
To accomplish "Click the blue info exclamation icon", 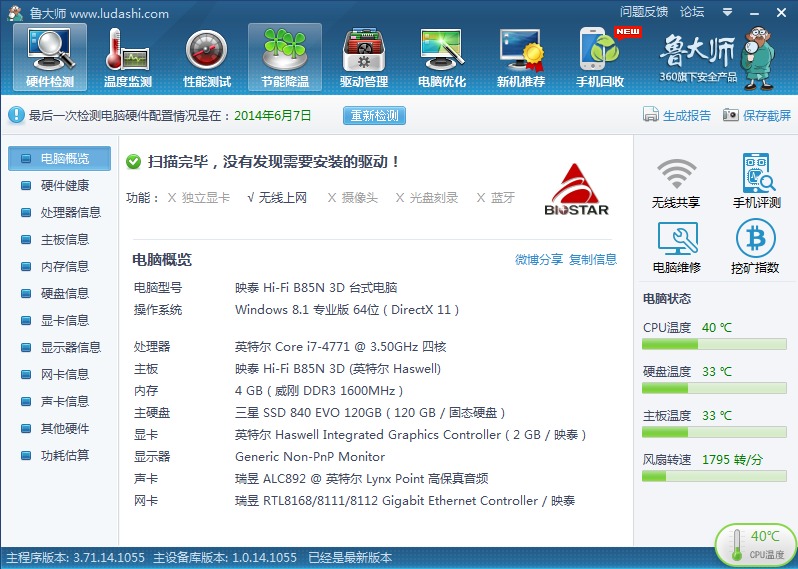I will click(x=16, y=115).
